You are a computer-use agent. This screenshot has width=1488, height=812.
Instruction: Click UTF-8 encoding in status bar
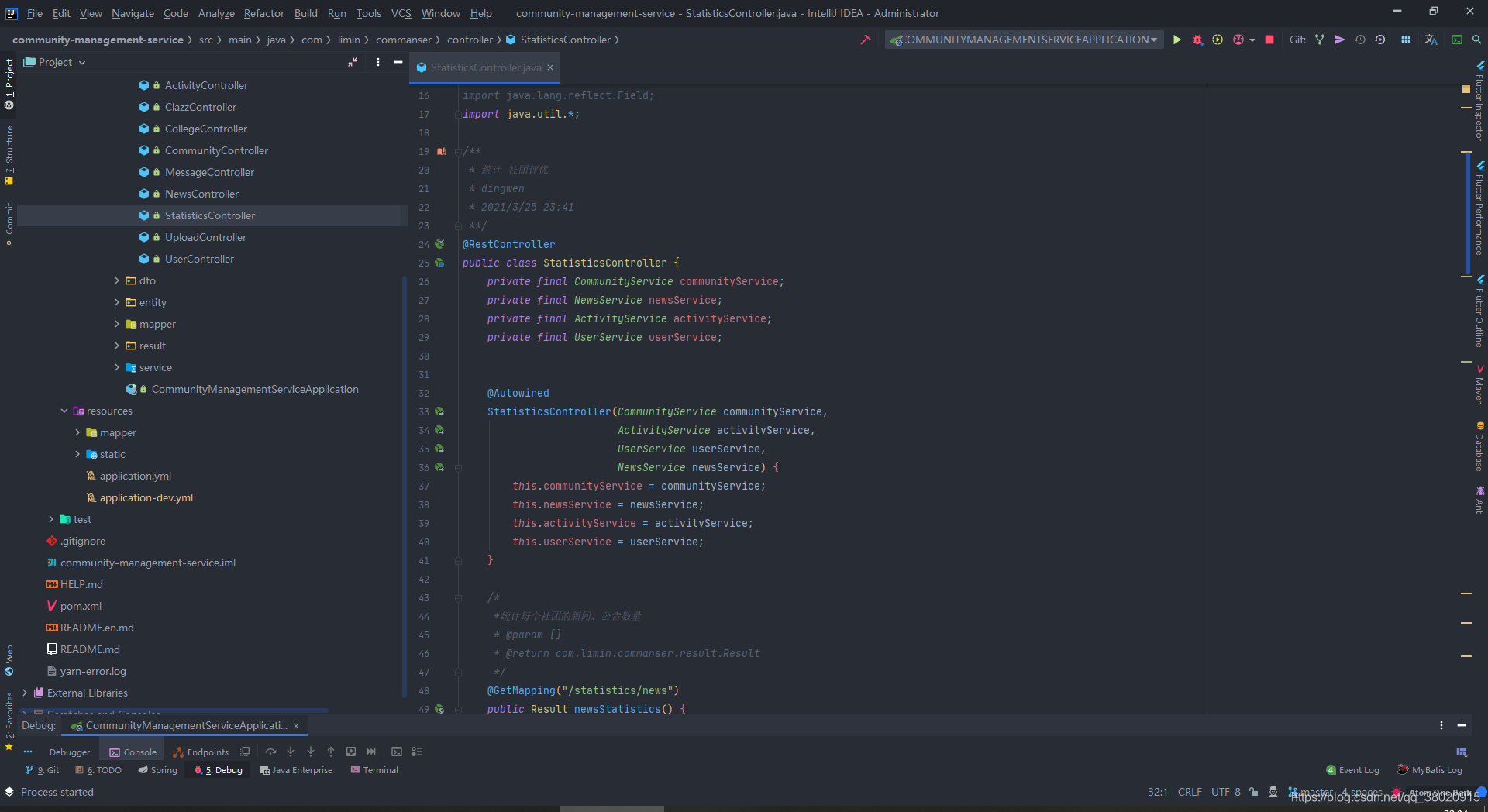pos(1226,792)
